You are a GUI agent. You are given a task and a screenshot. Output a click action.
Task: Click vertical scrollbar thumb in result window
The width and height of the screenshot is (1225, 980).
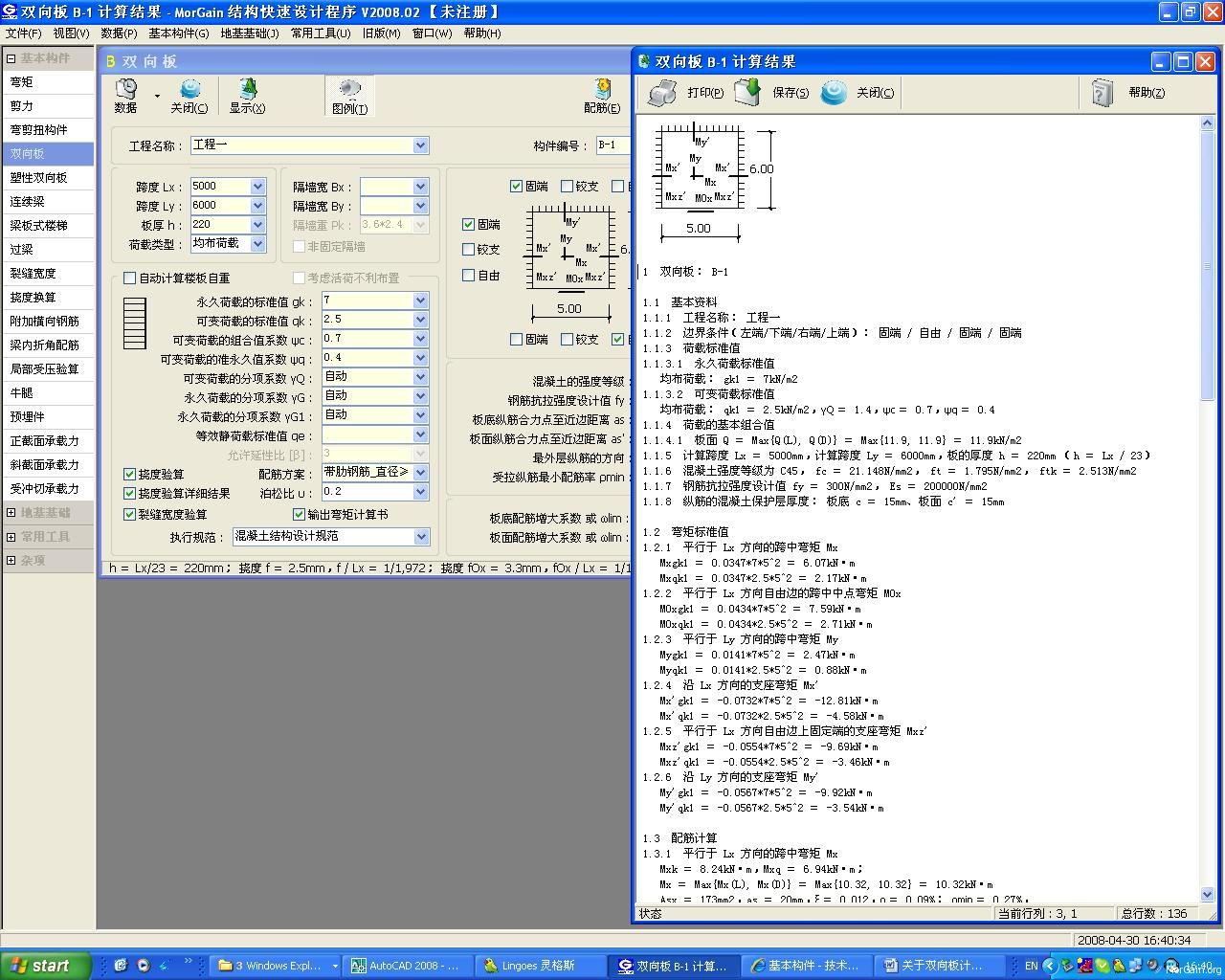(x=1207, y=266)
